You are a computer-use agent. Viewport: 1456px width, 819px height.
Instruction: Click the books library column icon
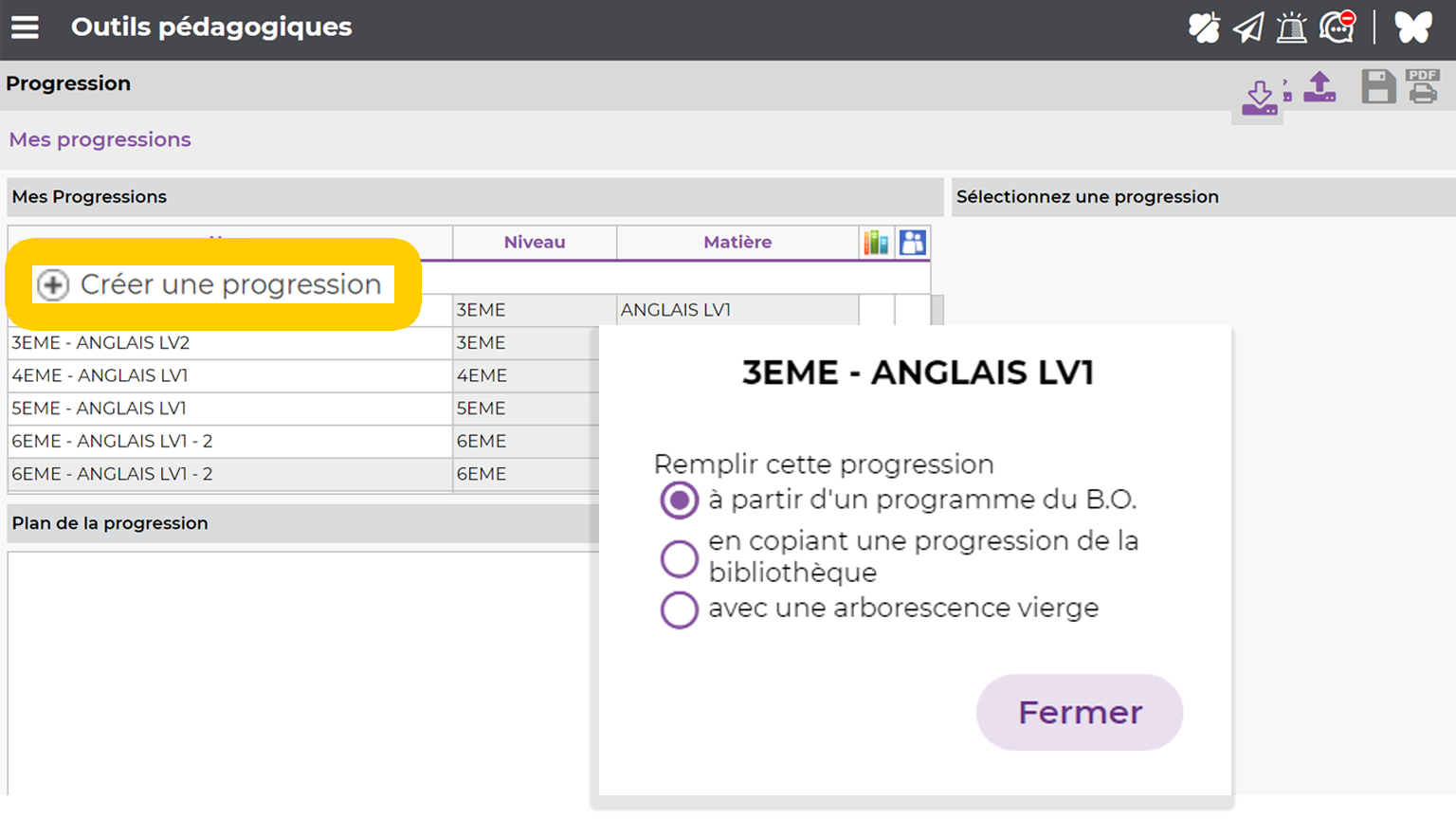point(876,243)
